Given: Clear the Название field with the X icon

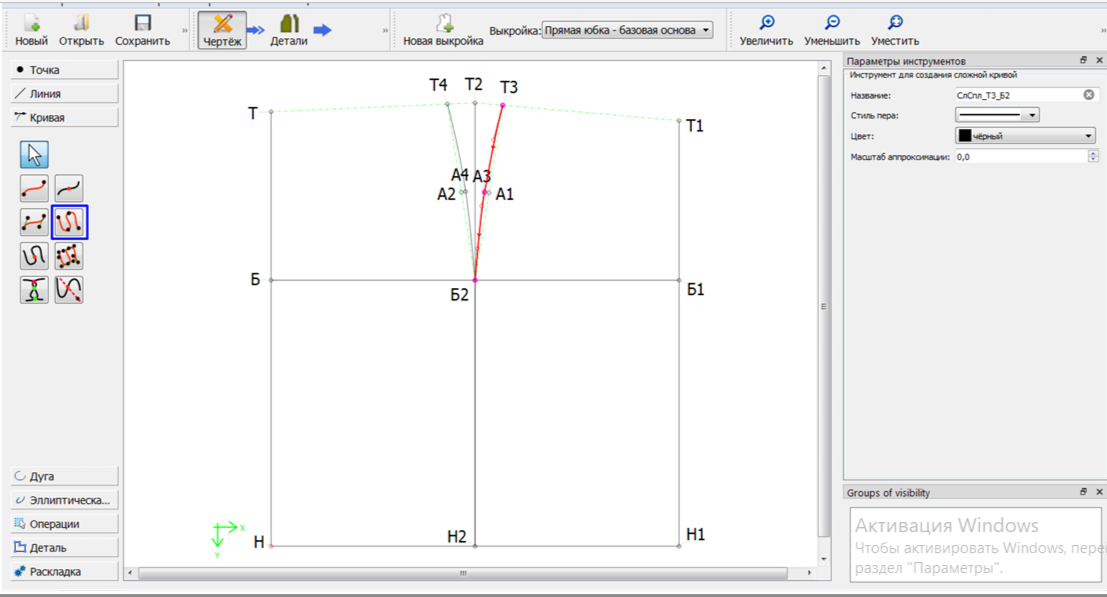Looking at the screenshot, I should coord(1089,95).
